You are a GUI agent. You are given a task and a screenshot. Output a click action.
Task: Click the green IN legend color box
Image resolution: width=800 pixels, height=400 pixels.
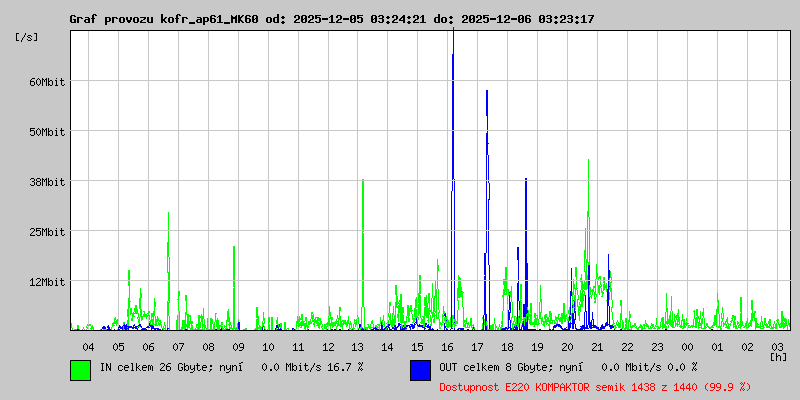tap(80, 369)
